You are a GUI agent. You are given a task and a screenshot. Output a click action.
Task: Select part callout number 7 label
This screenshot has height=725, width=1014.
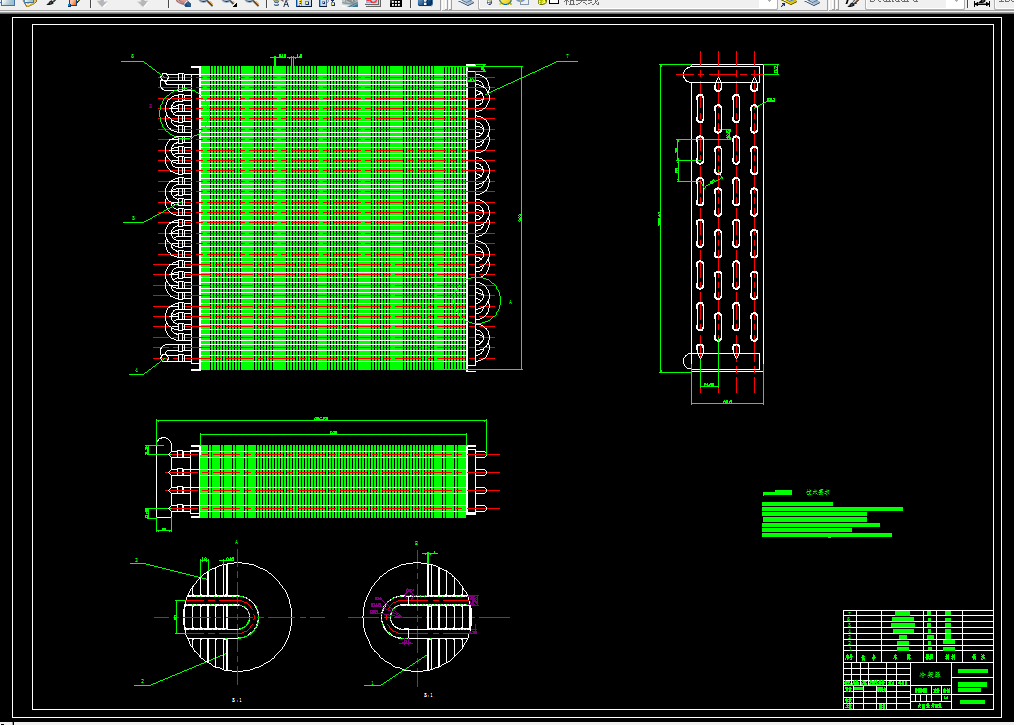click(x=568, y=57)
